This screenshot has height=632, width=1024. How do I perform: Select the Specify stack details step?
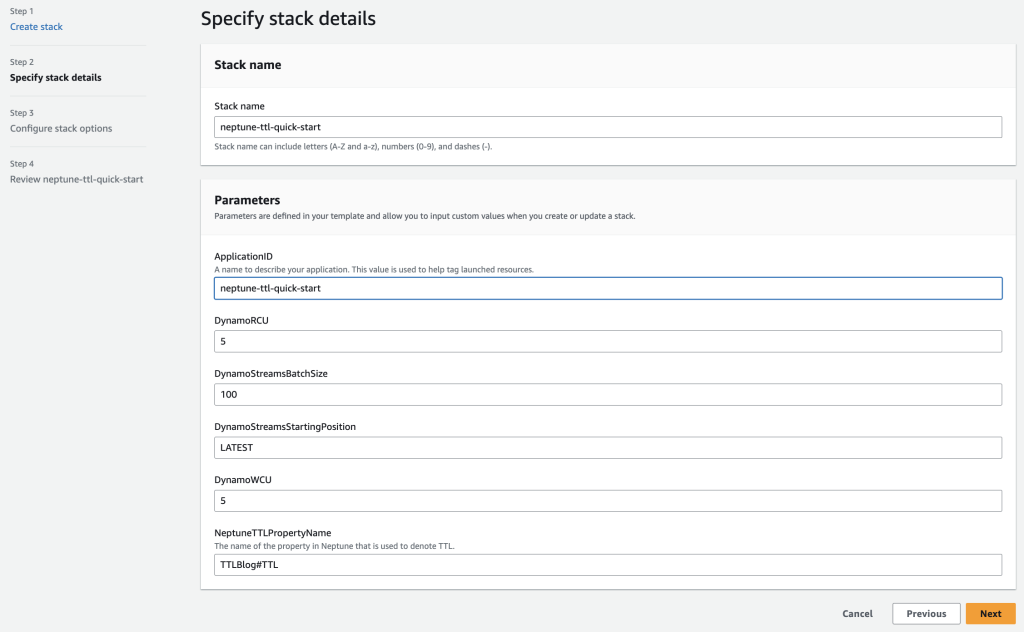pos(55,77)
